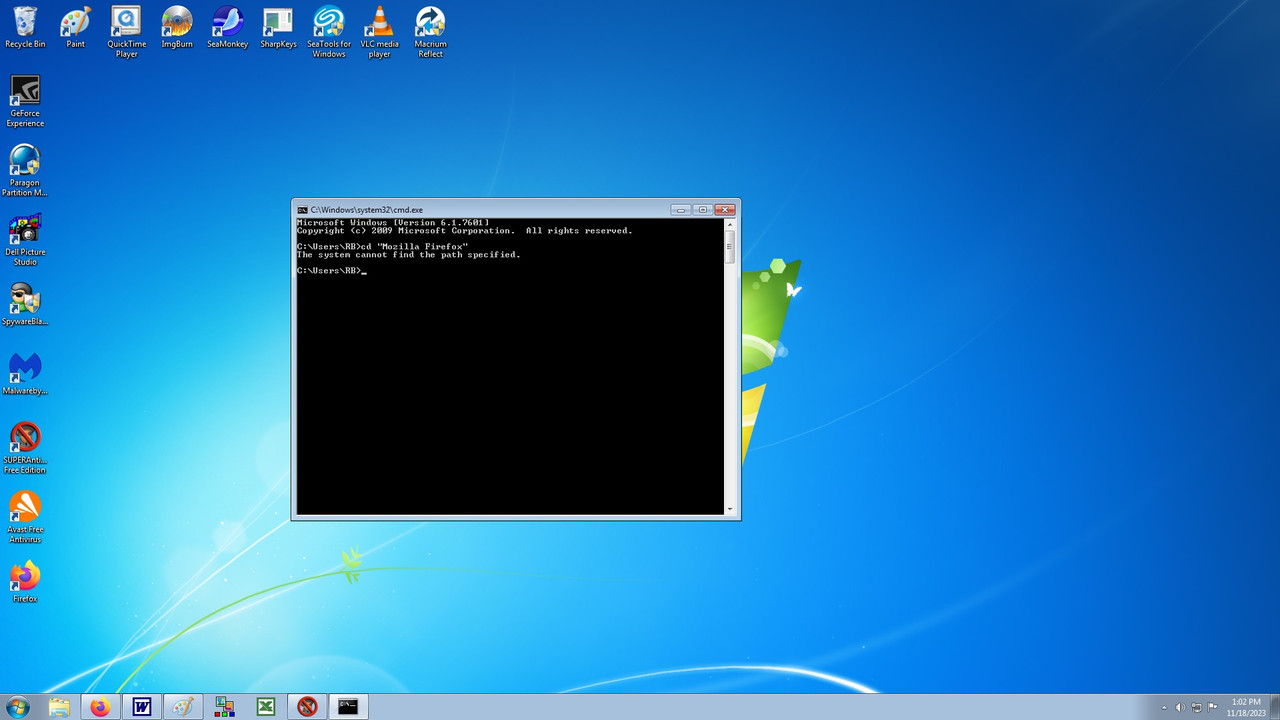Click text 'The system cannot find the path specified.'
Screen dimensions: 1280x720
pos(408,254)
